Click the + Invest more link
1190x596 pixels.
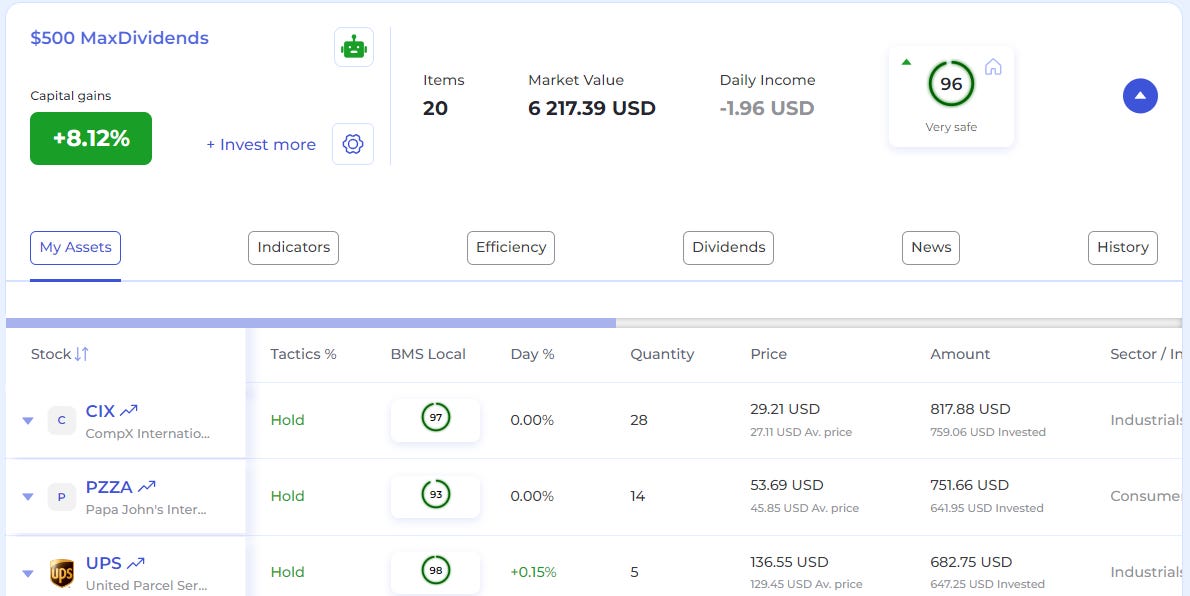pos(261,144)
